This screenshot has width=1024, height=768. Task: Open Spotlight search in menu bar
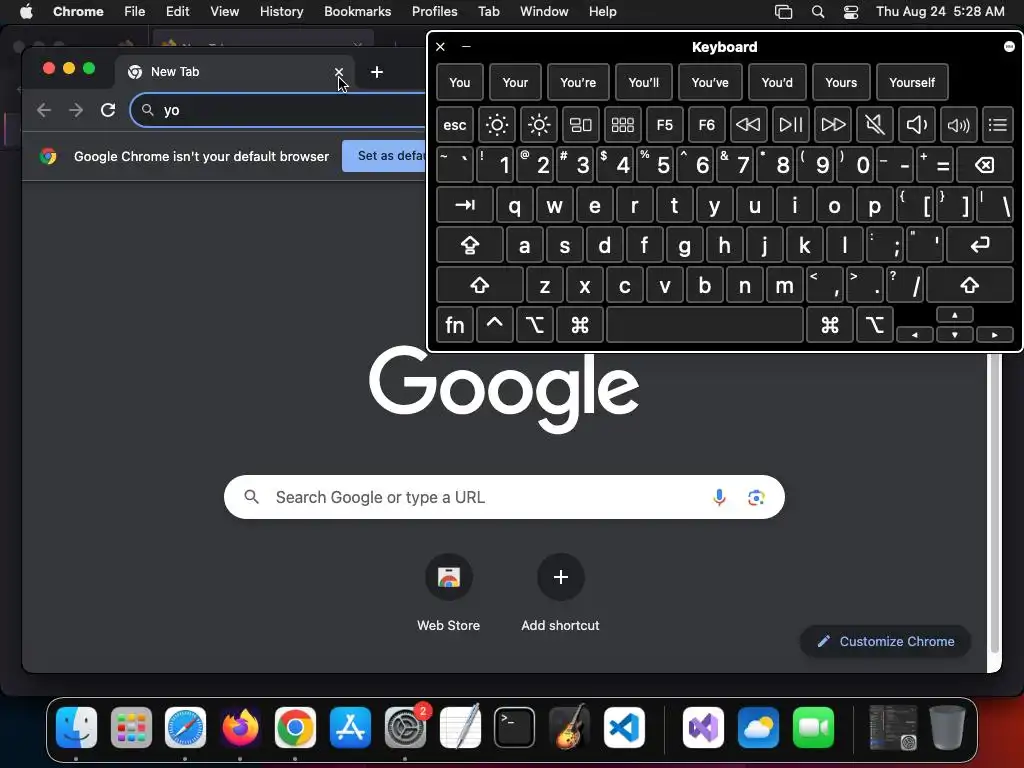[x=818, y=12]
